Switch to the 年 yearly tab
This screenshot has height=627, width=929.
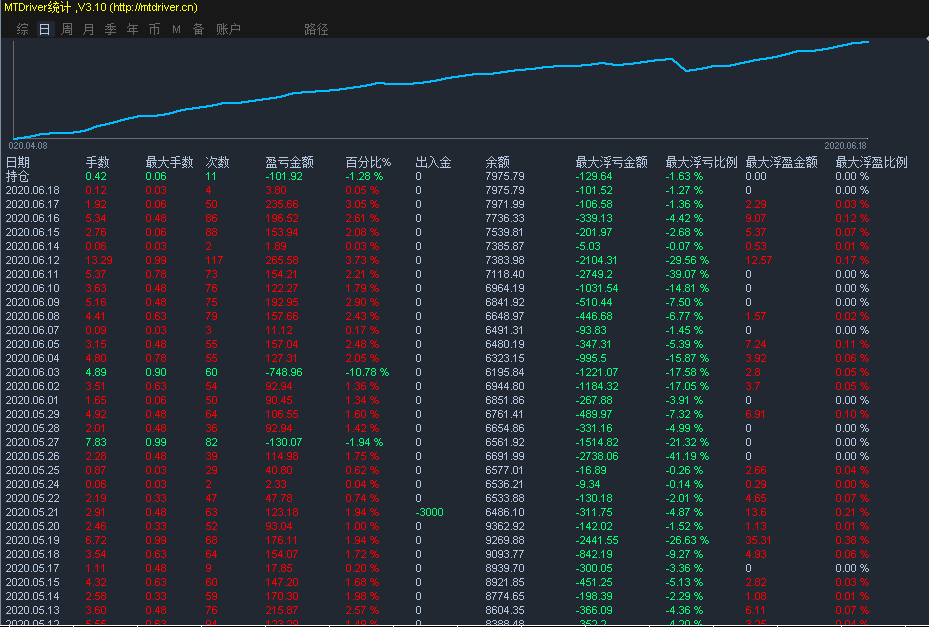[x=133, y=29]
